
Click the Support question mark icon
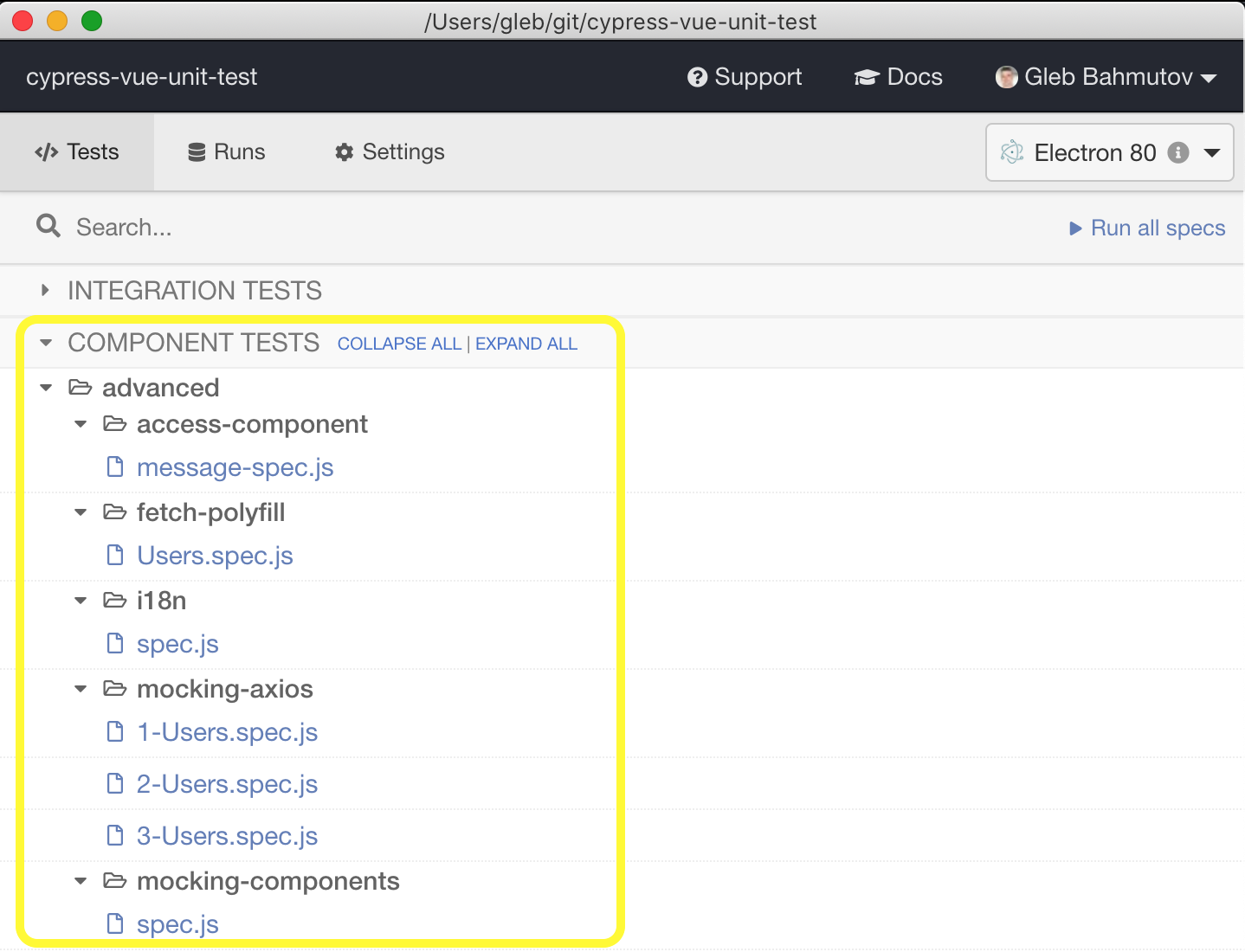tap(697, 77)
